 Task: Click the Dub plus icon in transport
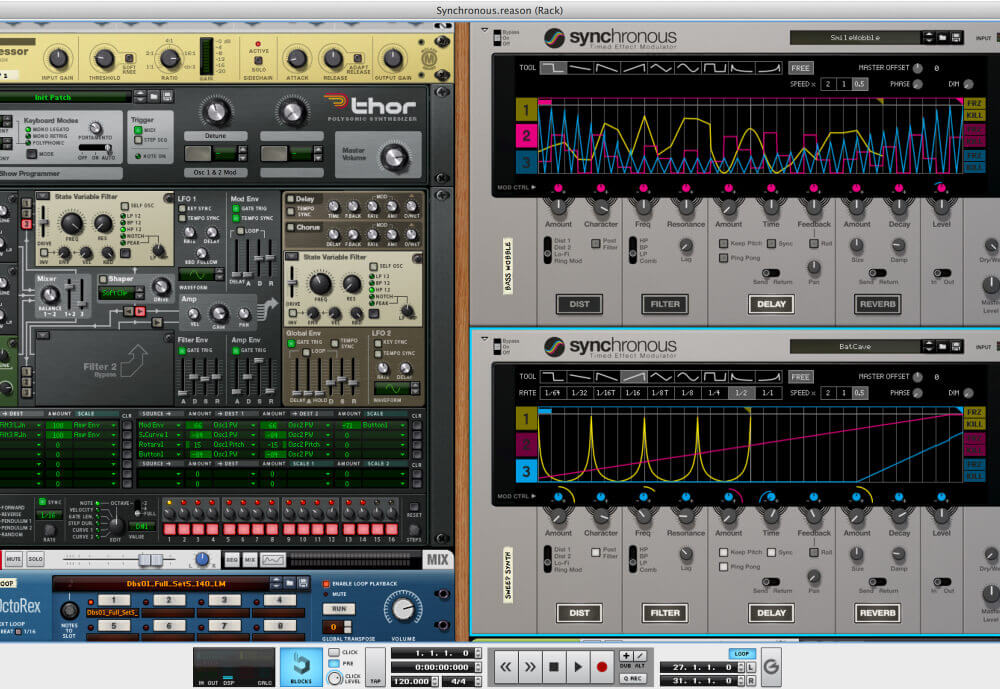pos(626,655)
